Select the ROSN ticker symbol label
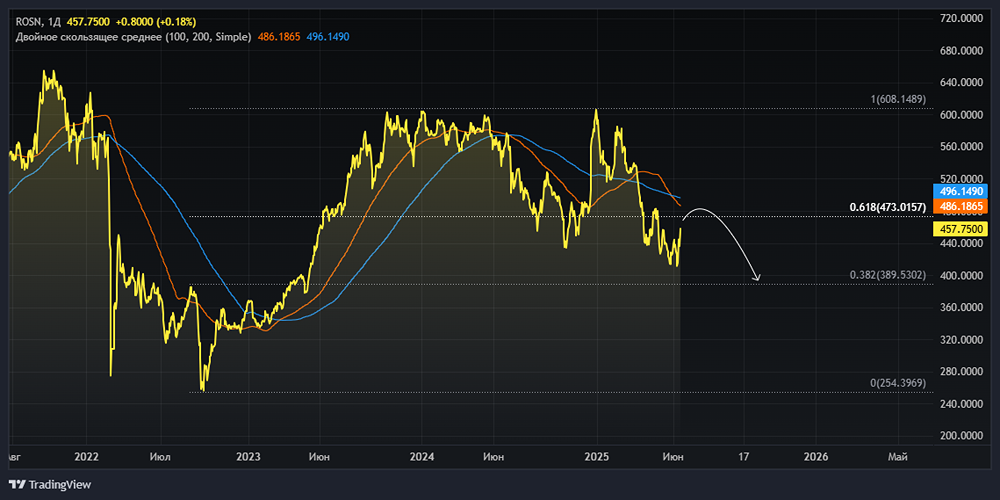The image size is (1000, 500). [x=28, y=20]
